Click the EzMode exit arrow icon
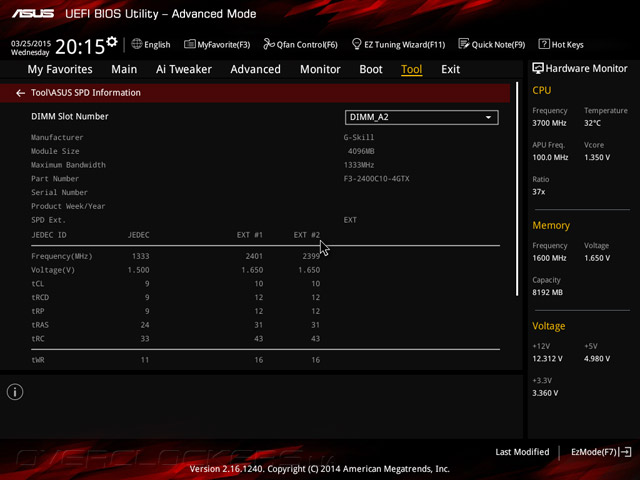 [625, 452]
